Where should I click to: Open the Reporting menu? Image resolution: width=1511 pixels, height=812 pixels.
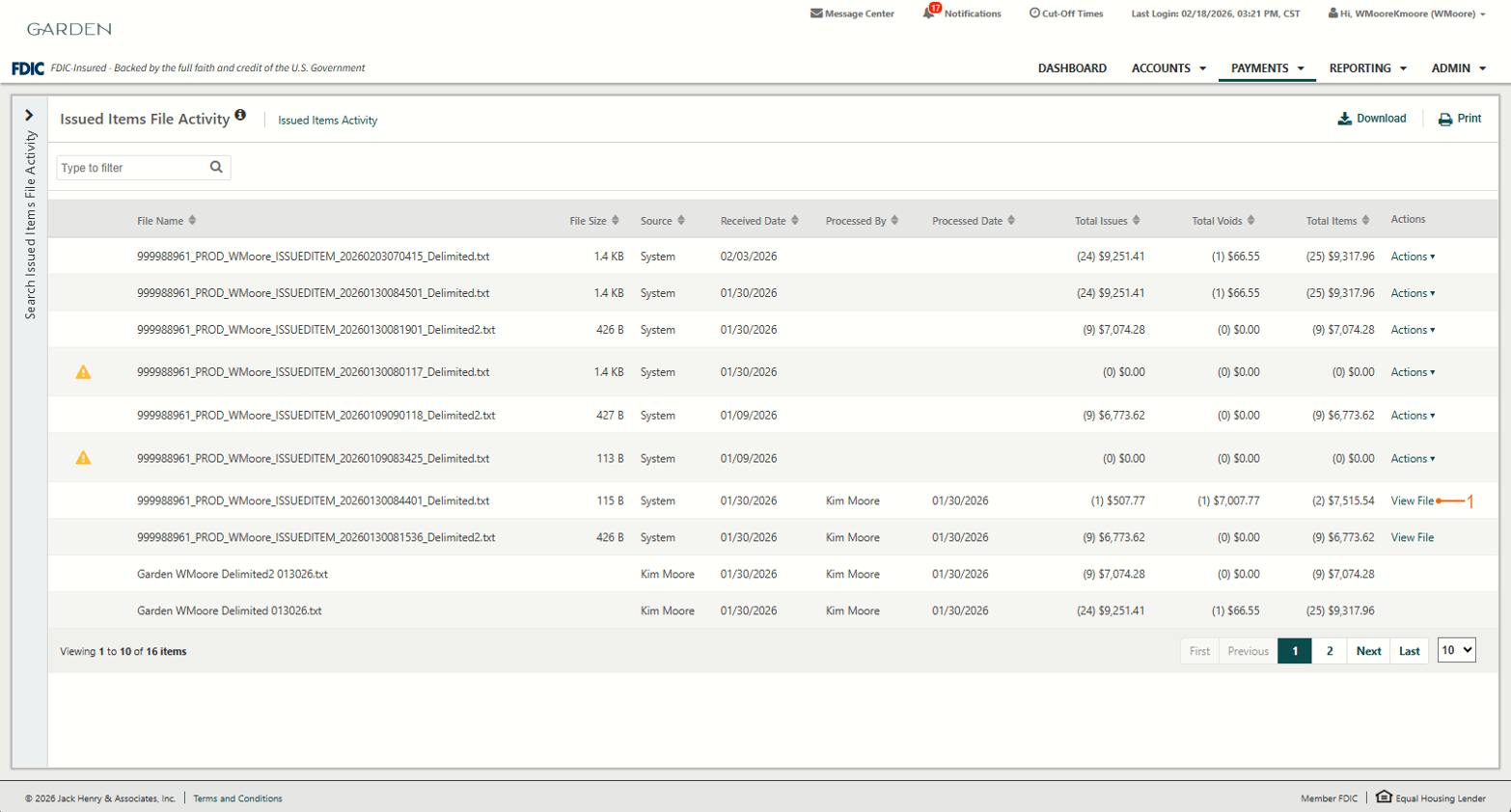coord(1366,68)
